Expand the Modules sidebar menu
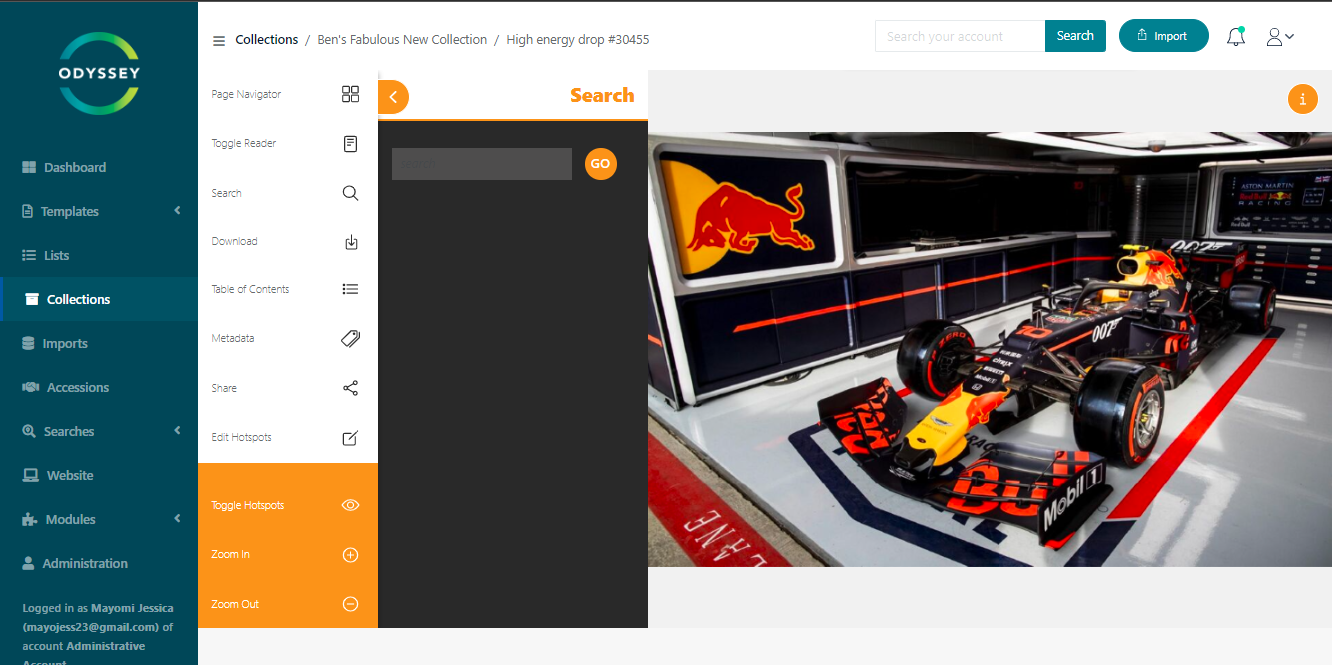 tap(99, 519)
